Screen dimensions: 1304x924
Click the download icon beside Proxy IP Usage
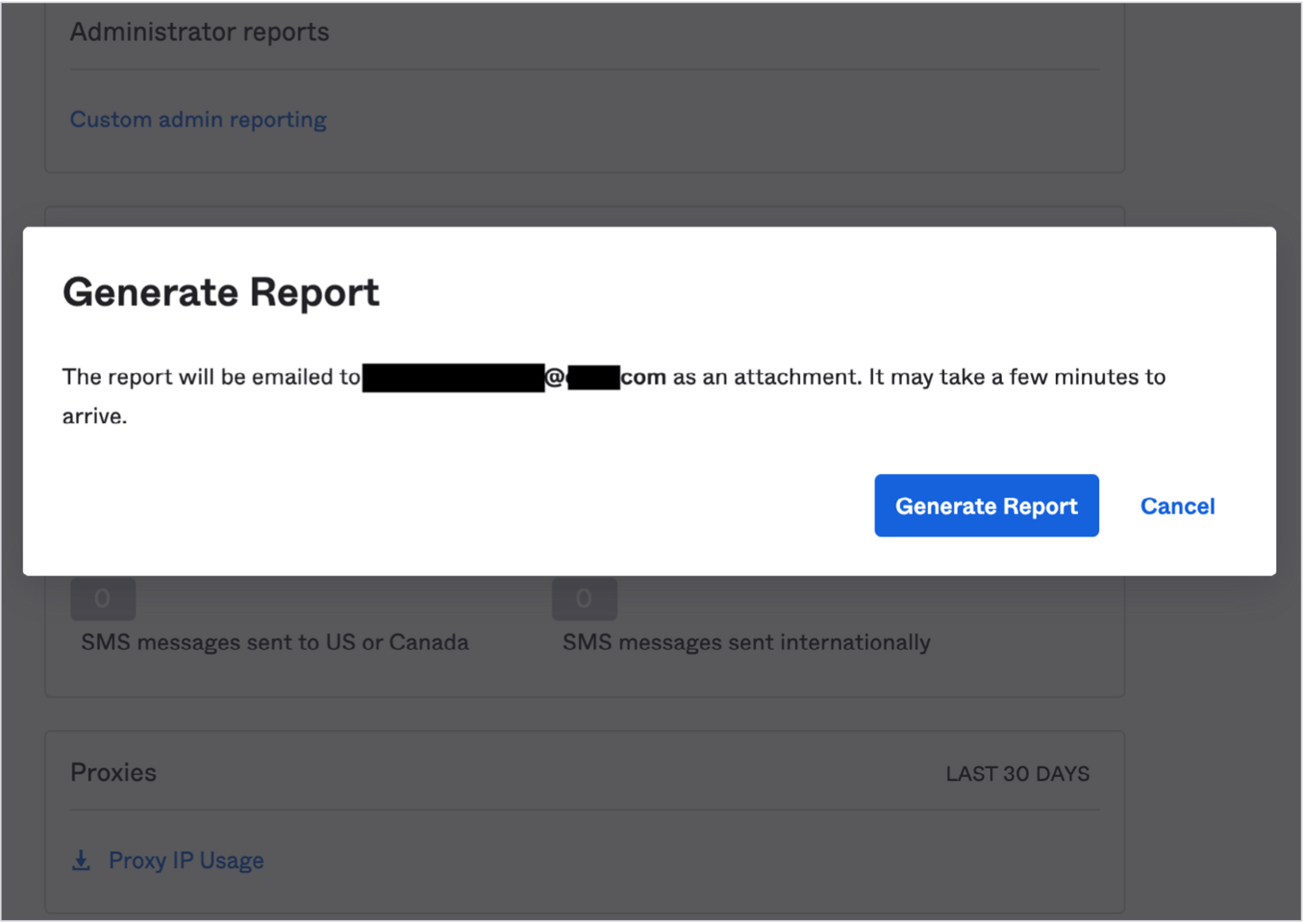(81, 860)
